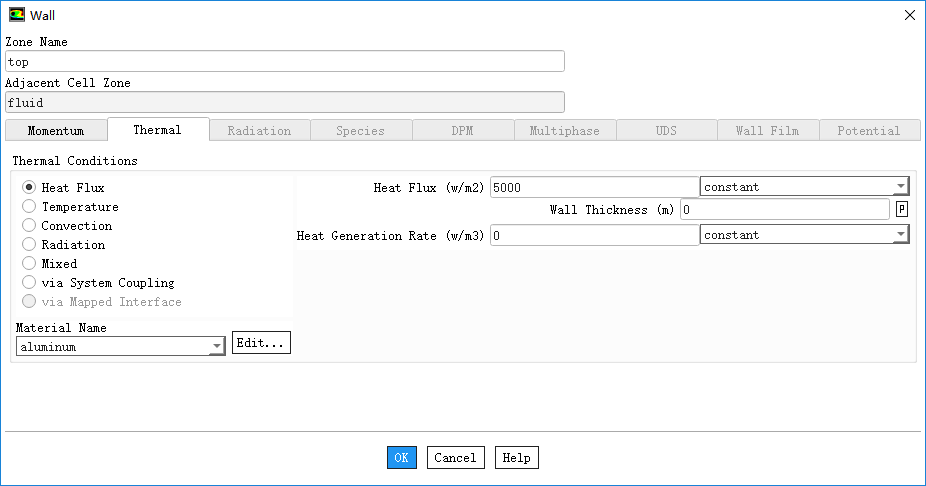Expand the Material Name aluminum dropdown
Viewport: 926px width, 486px height.
click(x=120, y=347)
